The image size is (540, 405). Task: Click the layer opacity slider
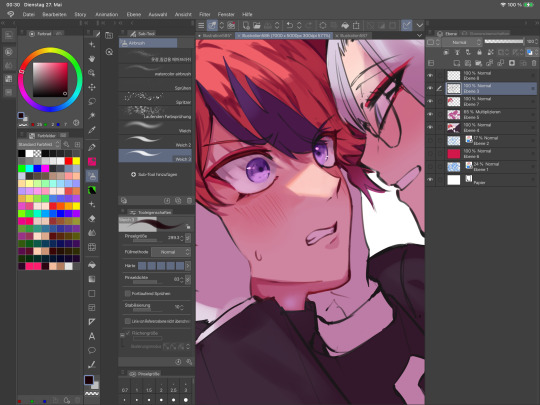tap(504, 41)
